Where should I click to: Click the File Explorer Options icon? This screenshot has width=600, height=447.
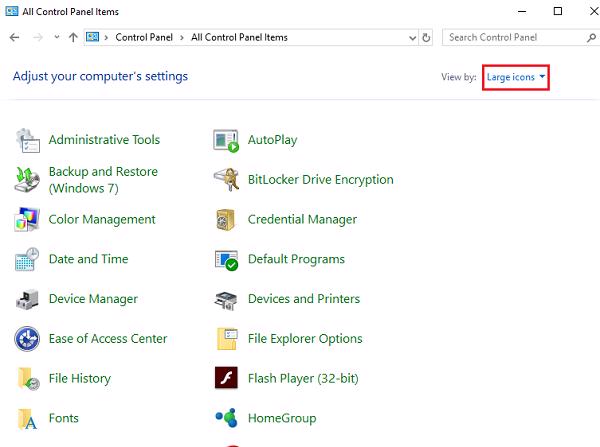click(227, 339)
